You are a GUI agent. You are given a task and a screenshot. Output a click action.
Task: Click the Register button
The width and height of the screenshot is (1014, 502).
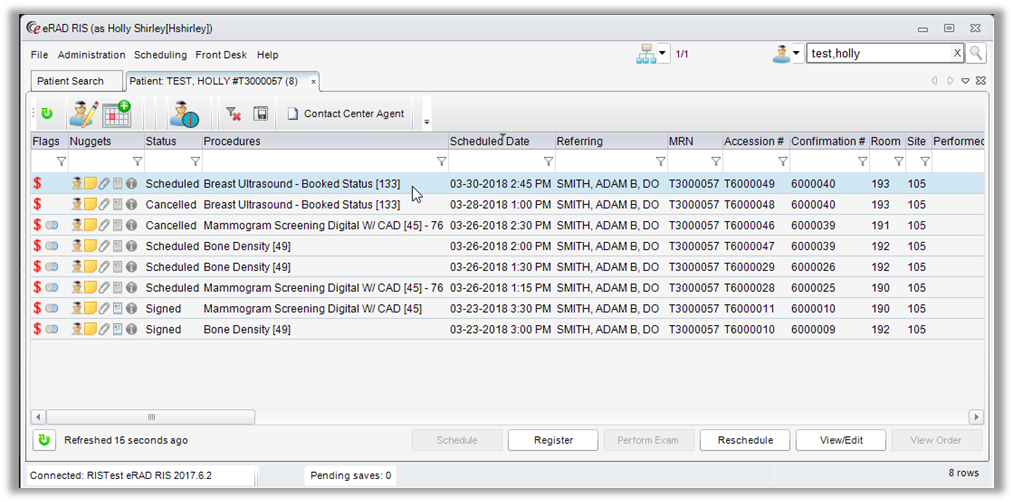[x=553, y=441]
